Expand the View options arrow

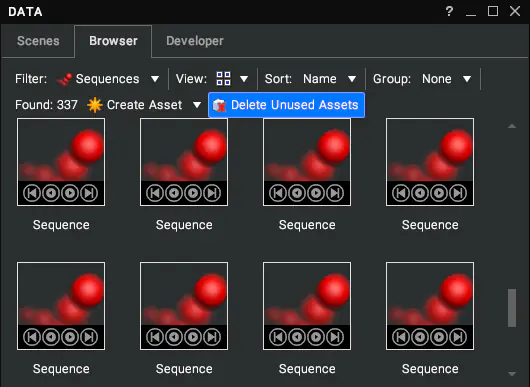click(244, 79)
